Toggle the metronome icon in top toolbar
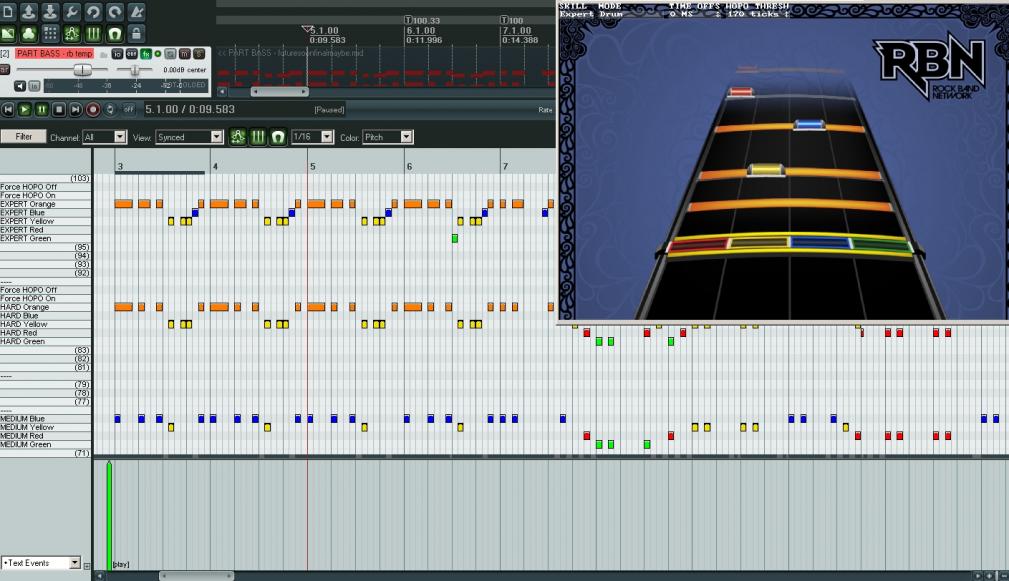This screenshot has height=581, width=1009. tap(136, 11)
